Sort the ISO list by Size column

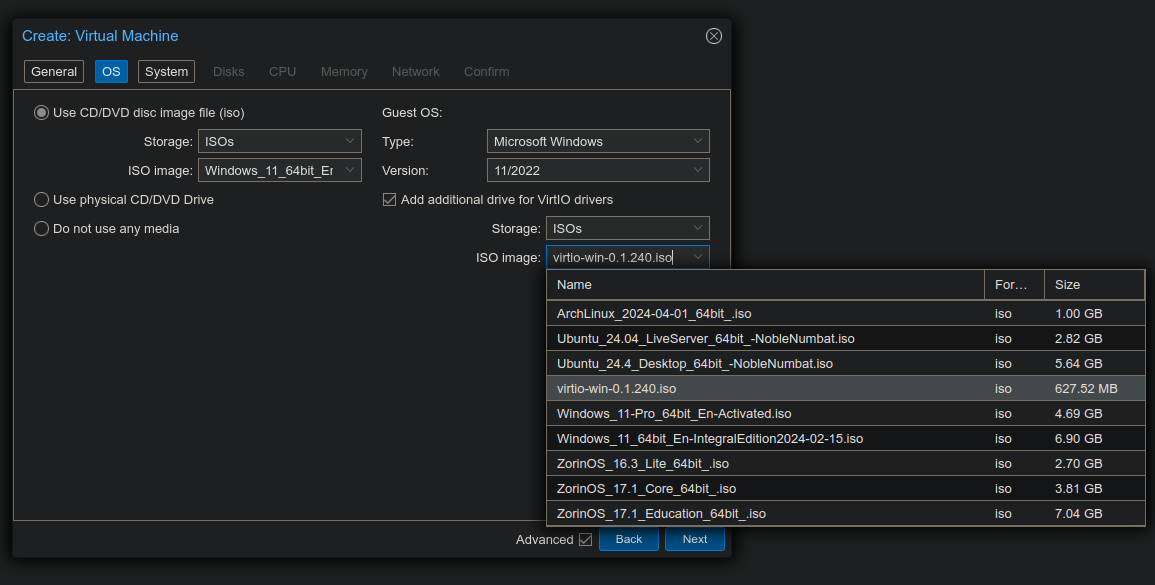tap(1093, 285)
